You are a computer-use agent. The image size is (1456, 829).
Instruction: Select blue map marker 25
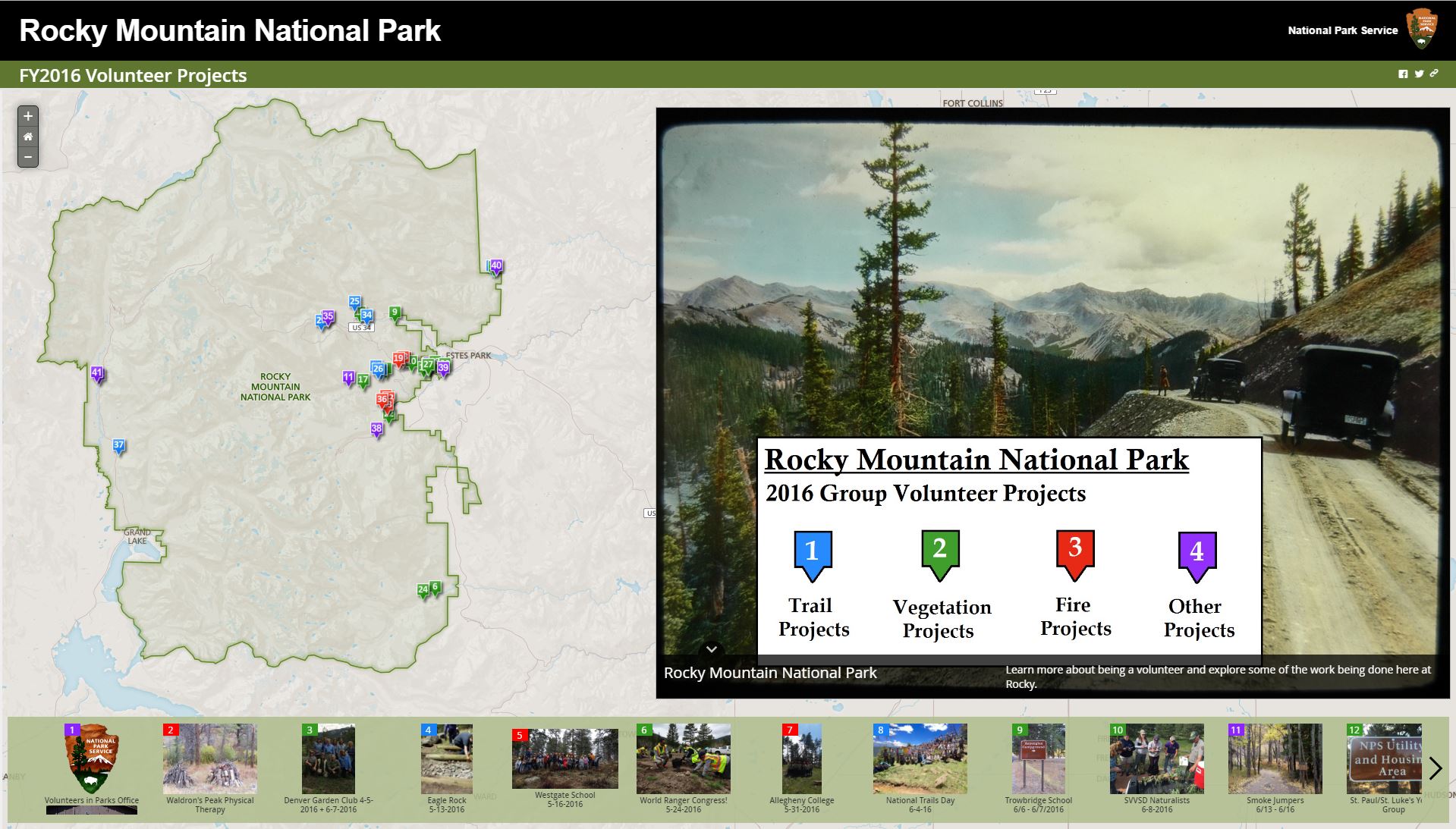tap(355, 302)
